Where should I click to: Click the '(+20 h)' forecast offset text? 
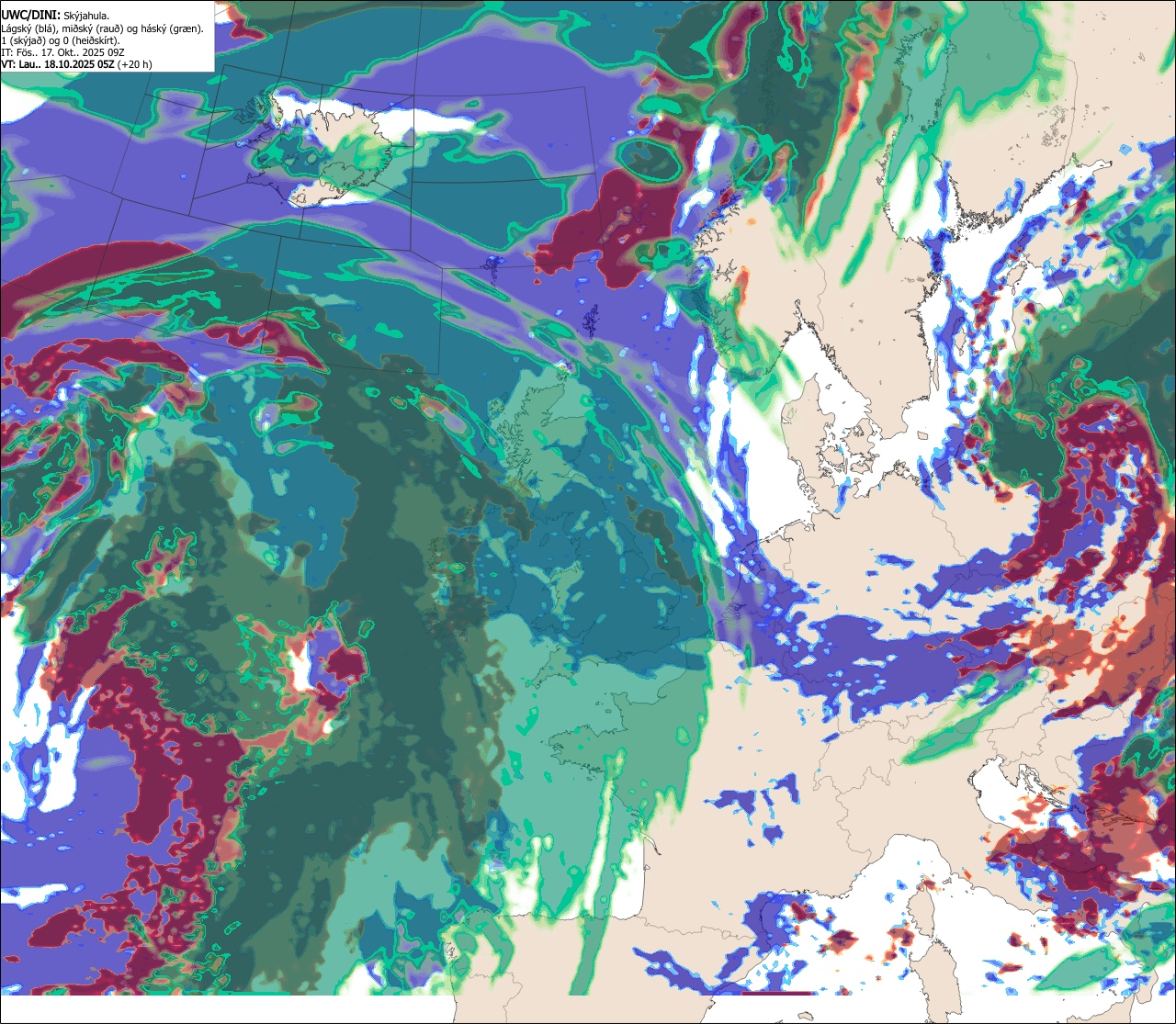point(135,65)
